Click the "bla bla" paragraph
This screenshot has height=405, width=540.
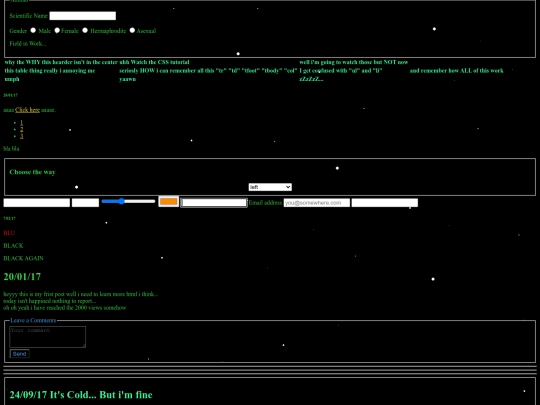click(x=11, y=149)
